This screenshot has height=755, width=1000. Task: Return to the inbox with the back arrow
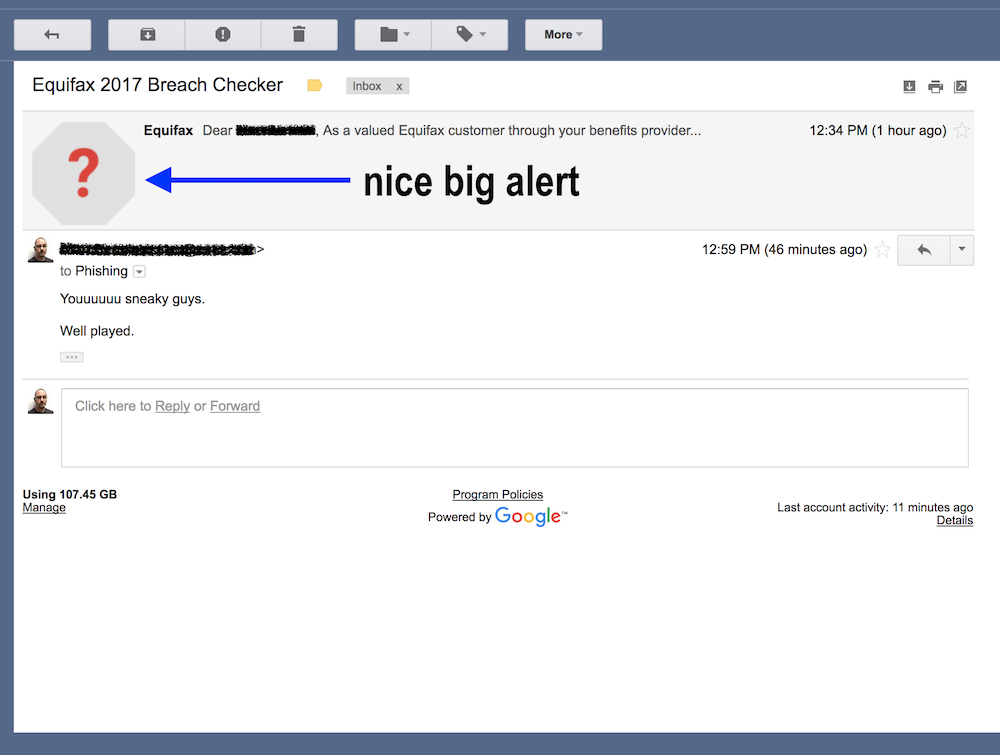tap(52, 34)
